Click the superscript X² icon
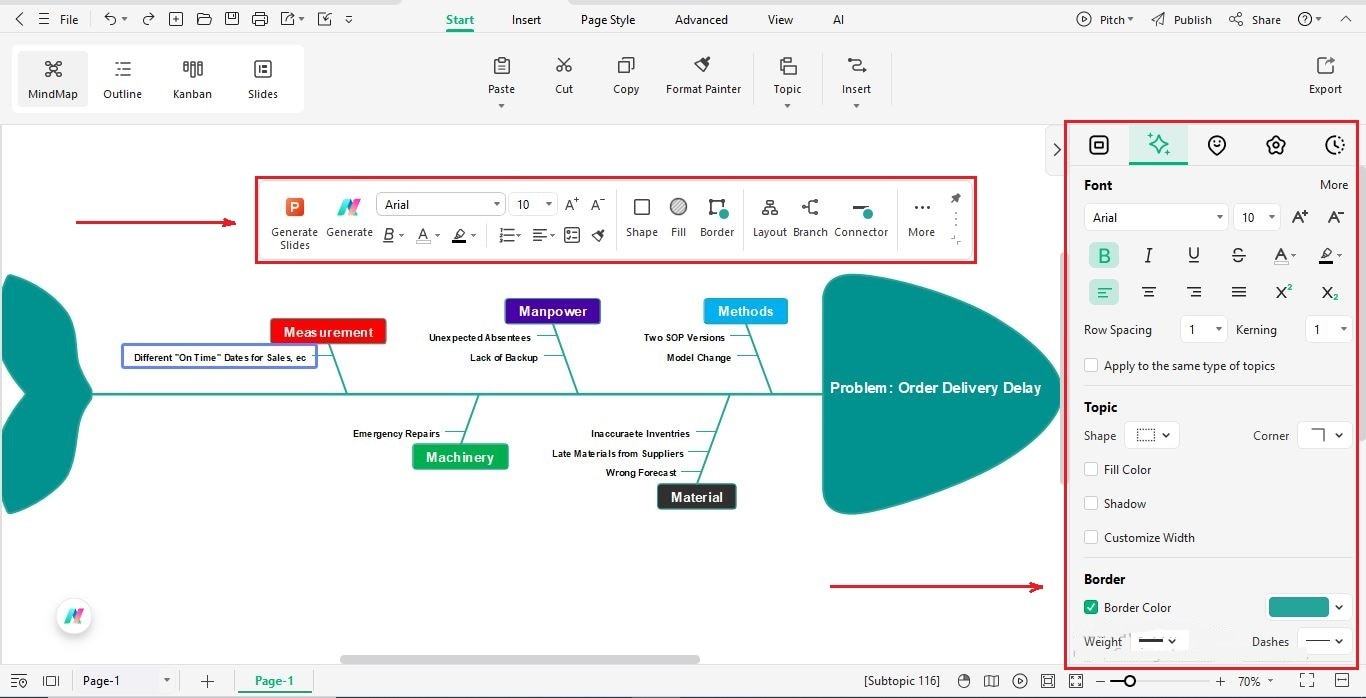Screen dimensions: 1366x698 click(x=1283, y=292)
